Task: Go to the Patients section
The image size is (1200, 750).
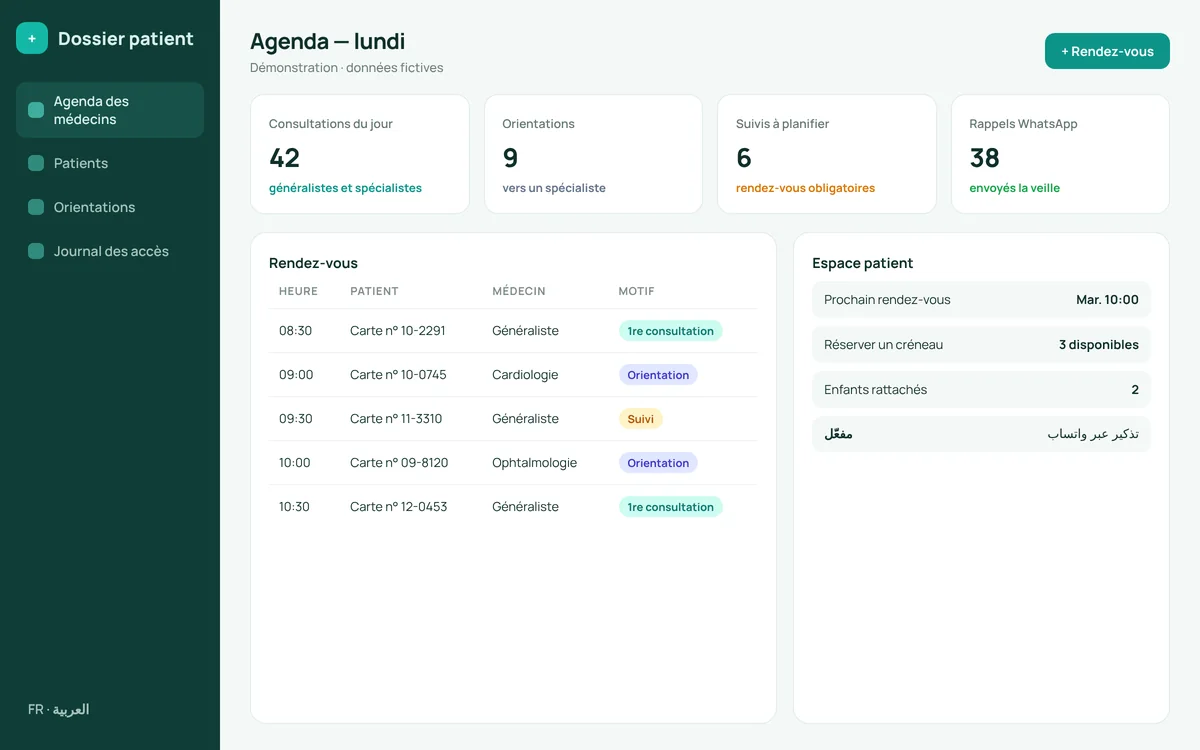Action: tap(110, 163)
